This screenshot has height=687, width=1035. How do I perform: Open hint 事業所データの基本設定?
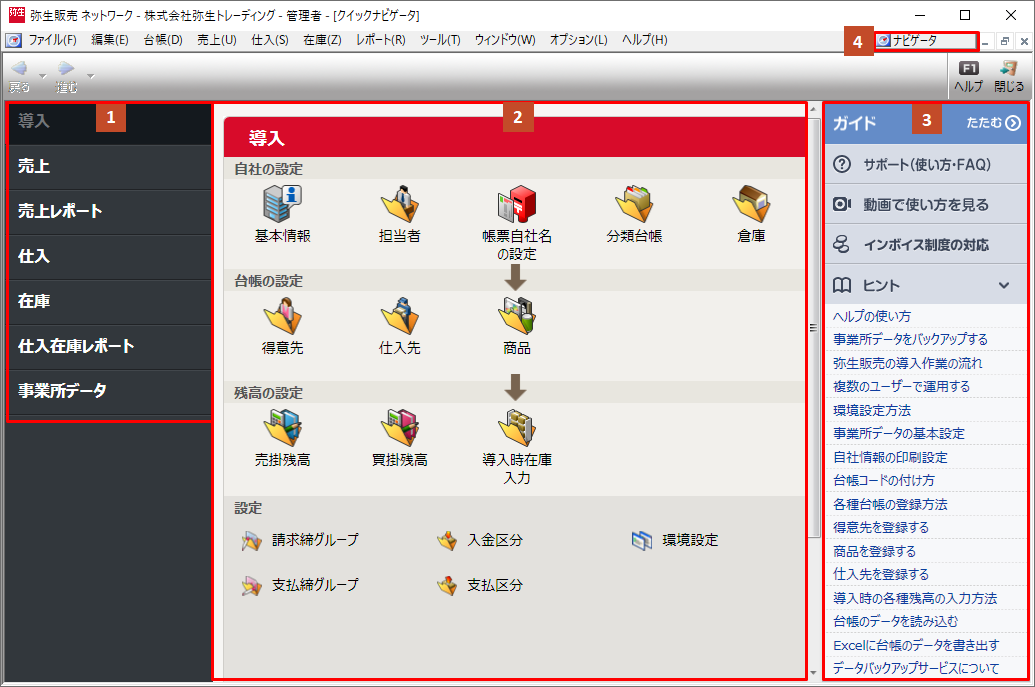pyautogui.click(x=898, y=433)
